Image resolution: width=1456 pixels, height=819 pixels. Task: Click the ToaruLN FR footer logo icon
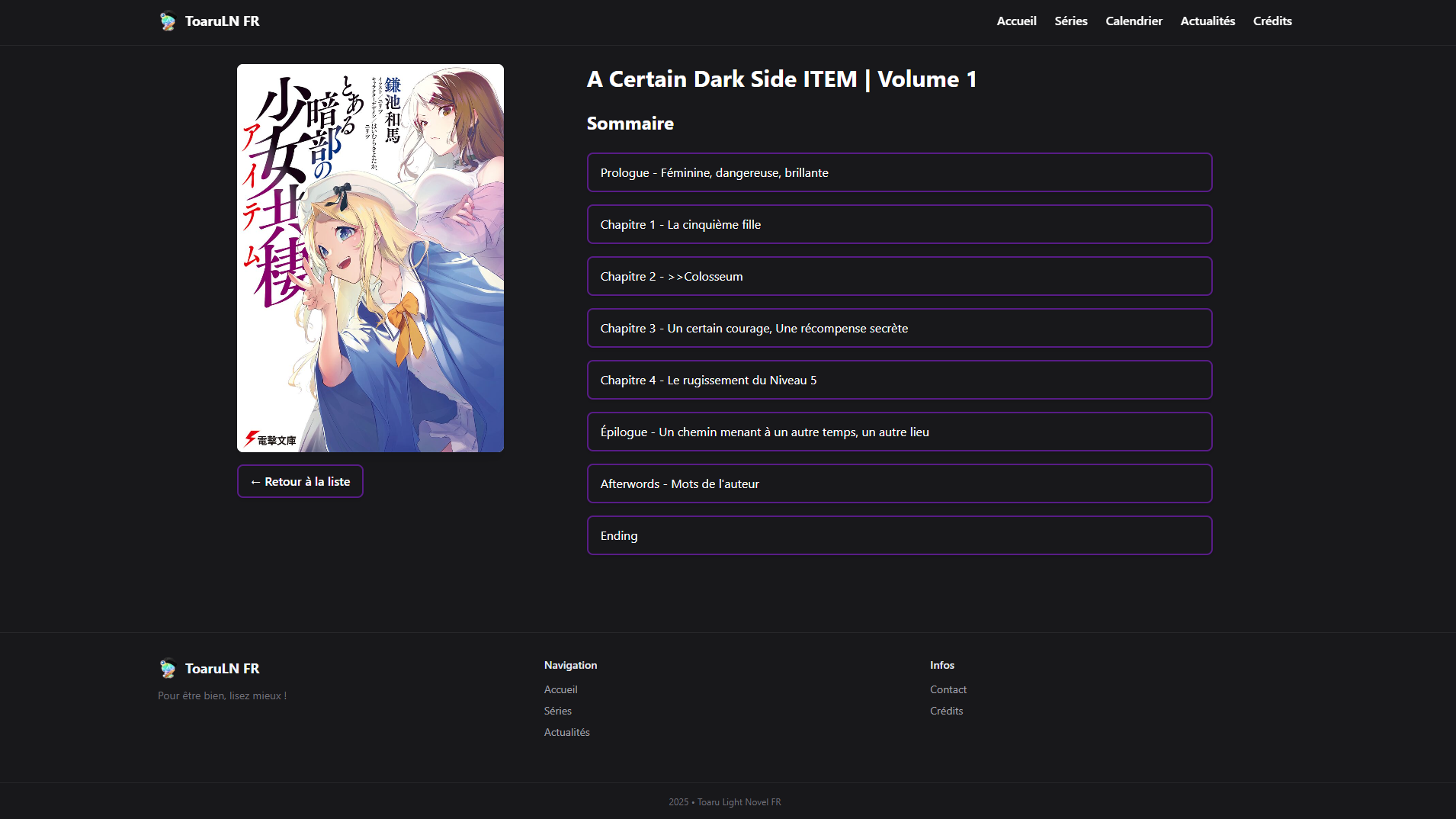click(168, 669)
